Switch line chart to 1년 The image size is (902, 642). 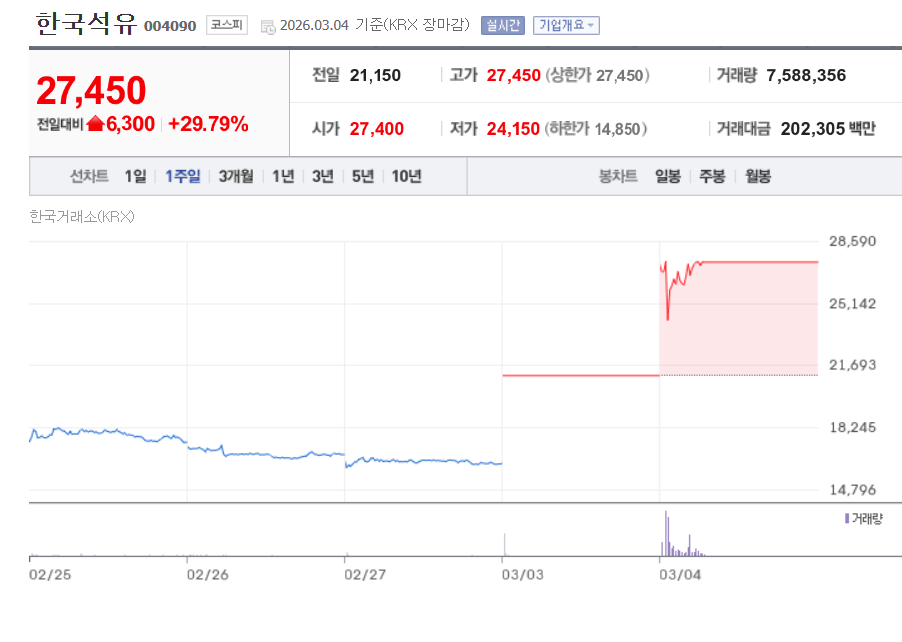[x=283, y=176]
